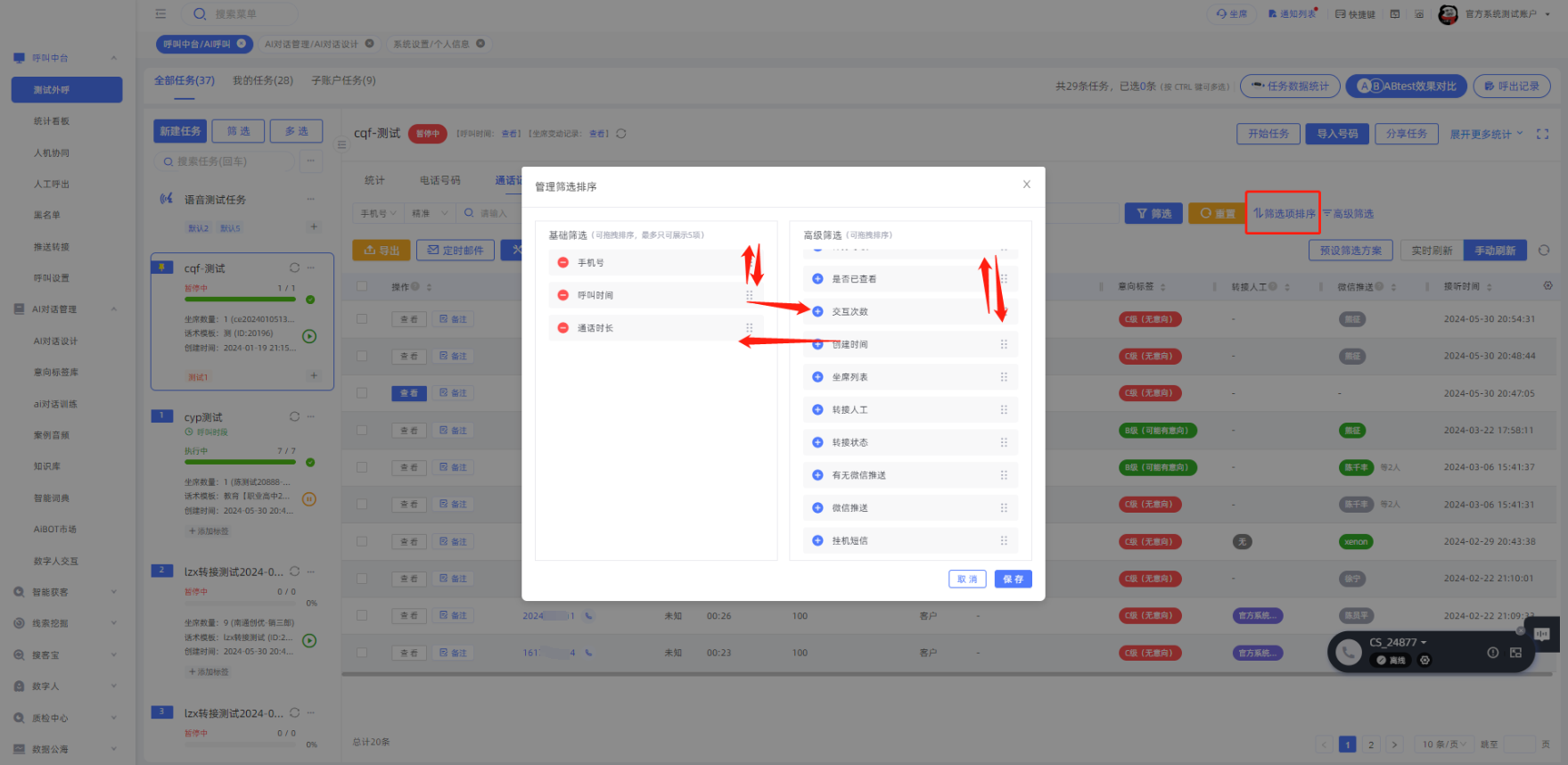The image size is (1568, 765).
Task: Expand the 展开更多统计 dropdown
Action: (1485, 134)
